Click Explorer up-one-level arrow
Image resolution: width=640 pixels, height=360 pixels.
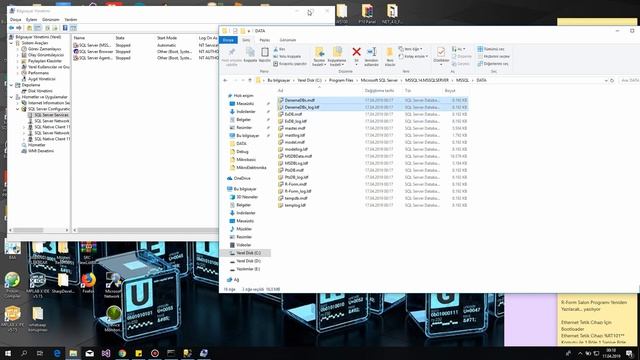coord(250,80)
